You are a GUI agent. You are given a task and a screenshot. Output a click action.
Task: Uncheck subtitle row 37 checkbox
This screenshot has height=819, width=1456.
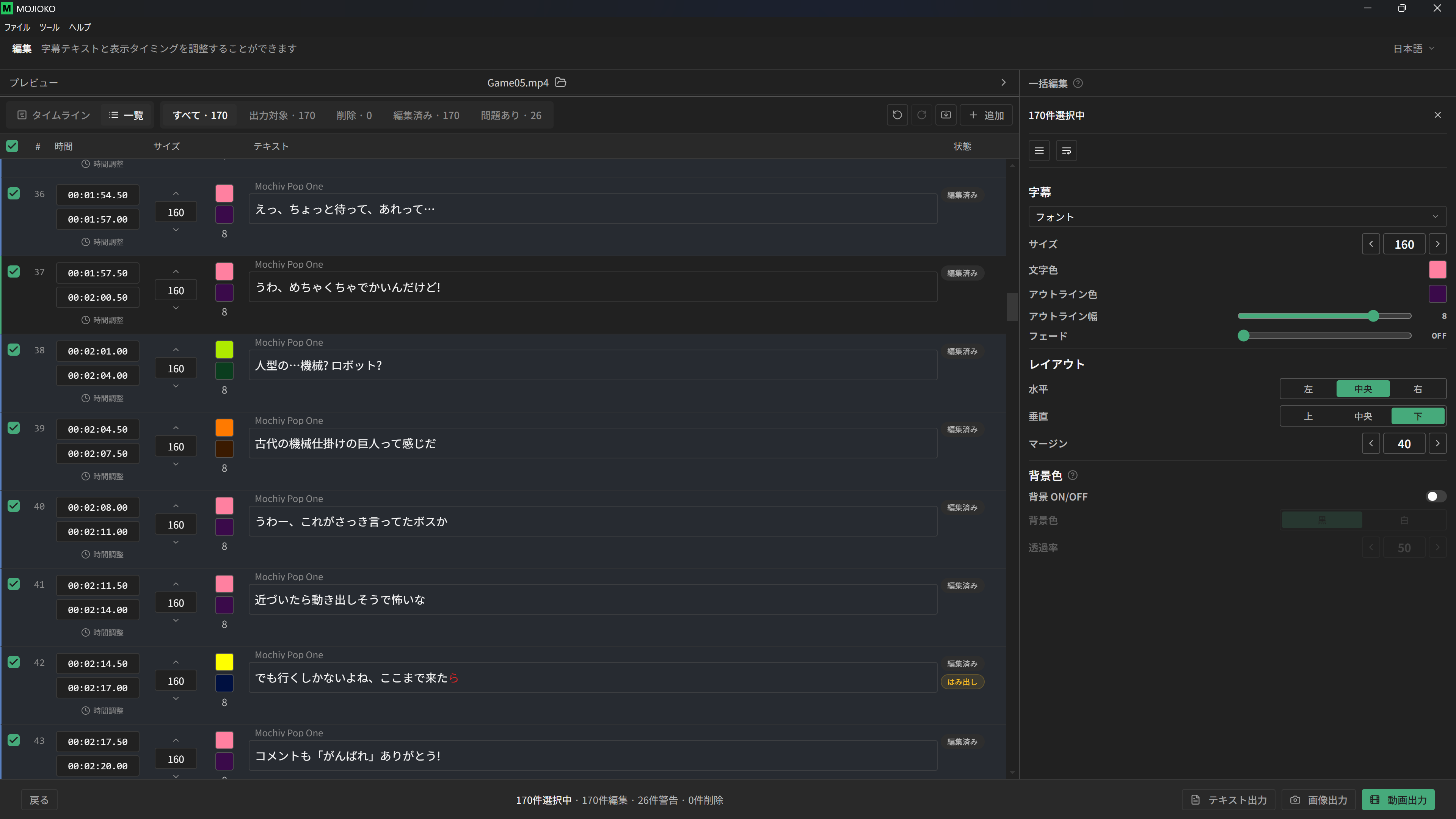pos(14,272)
